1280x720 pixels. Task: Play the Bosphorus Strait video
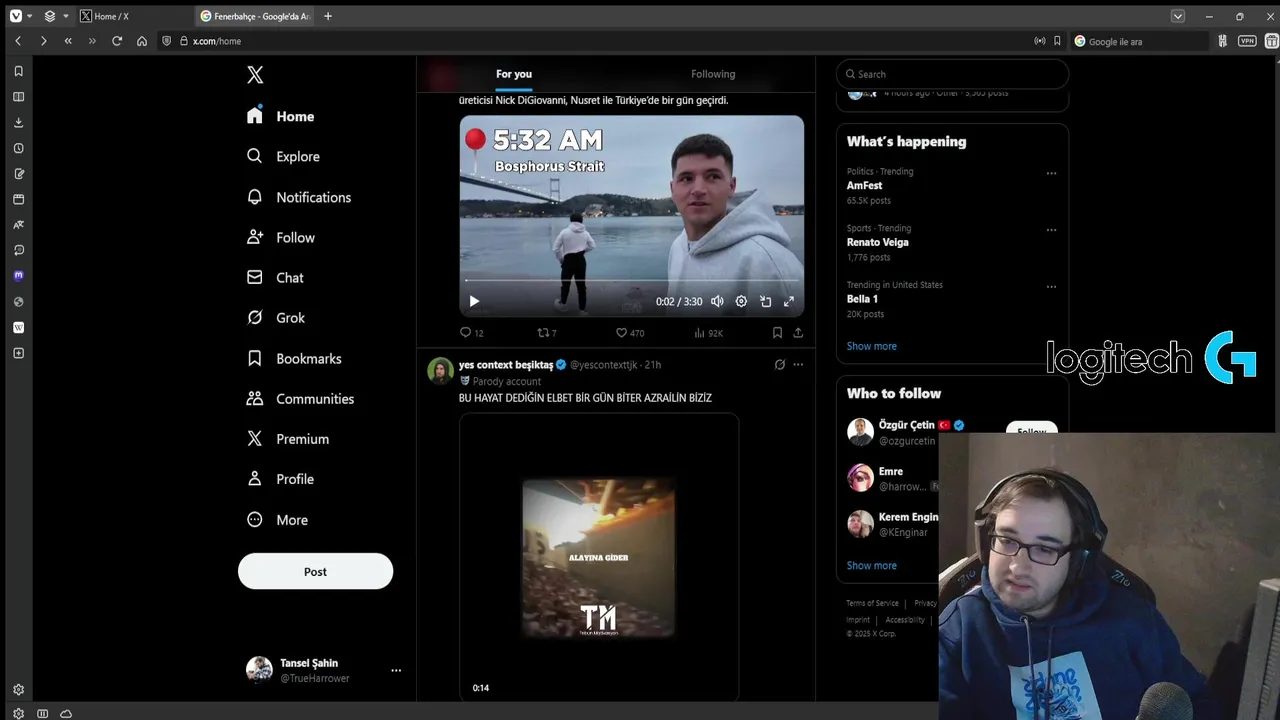pyautogui.click(x=474, y=301)
